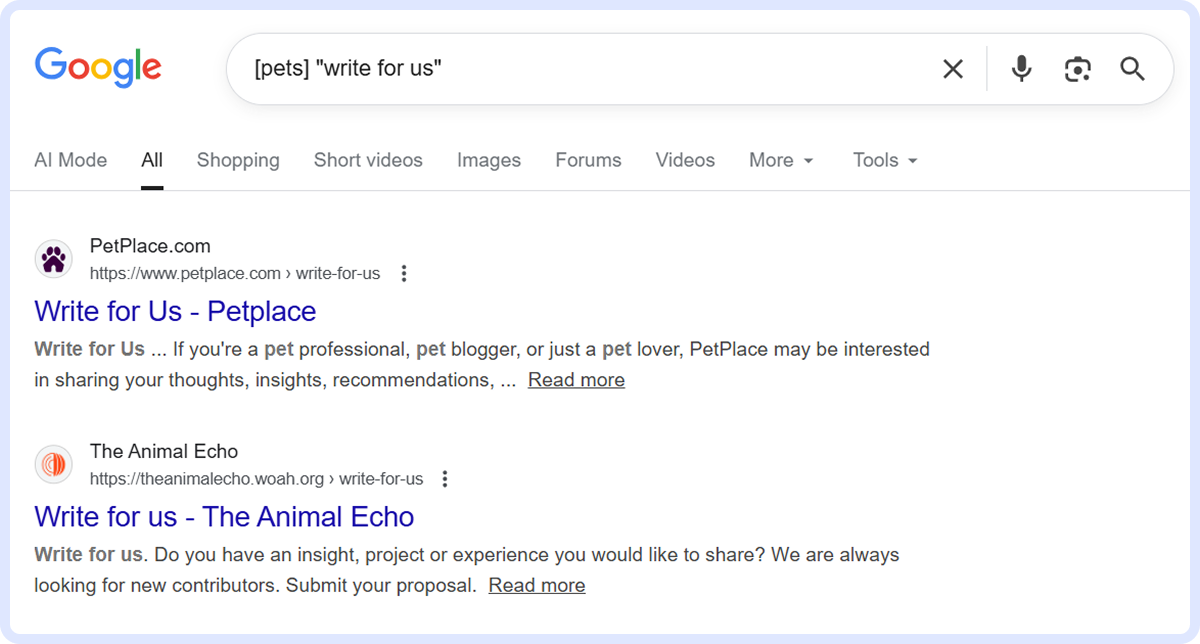This screenshot has width=1200, height=644.
Task: Click the magnifying glass search icon
Action: 1132,69
